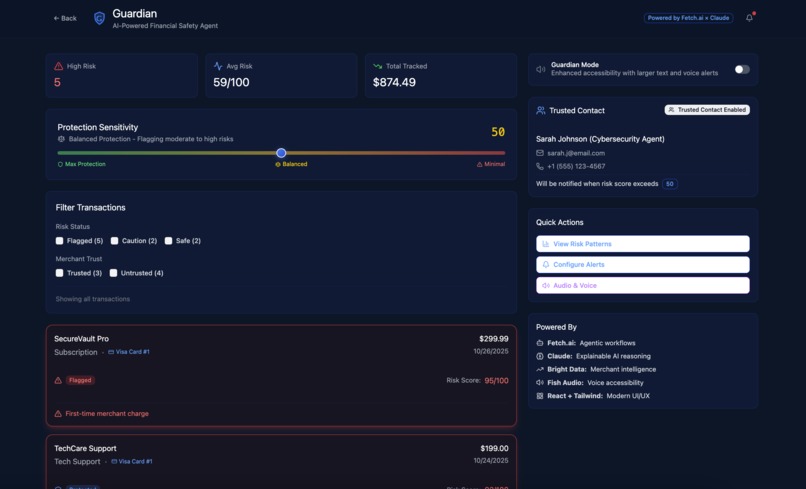Click the Guardian shield logo
This screenshot has width=806, height=489.
click(99, 19)
